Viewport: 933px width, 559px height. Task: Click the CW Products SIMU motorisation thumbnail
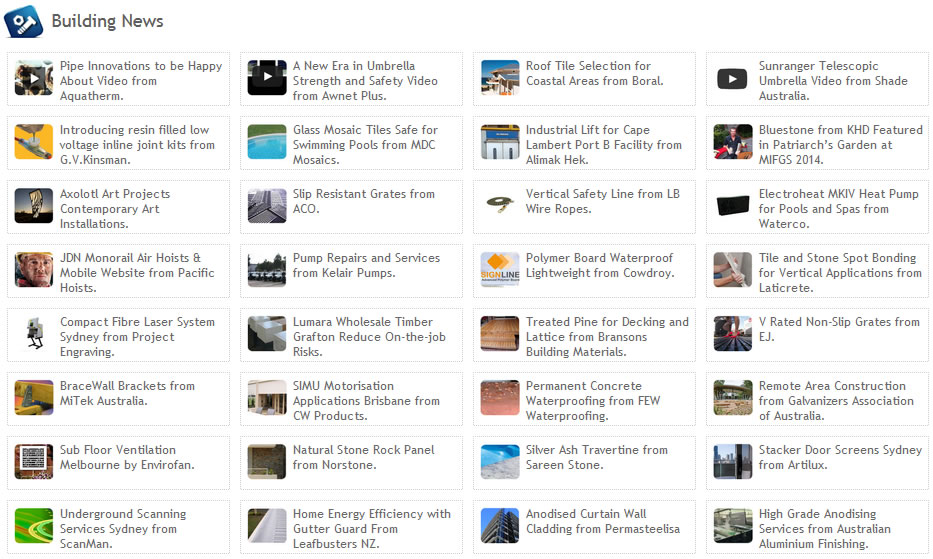(267, 398)
